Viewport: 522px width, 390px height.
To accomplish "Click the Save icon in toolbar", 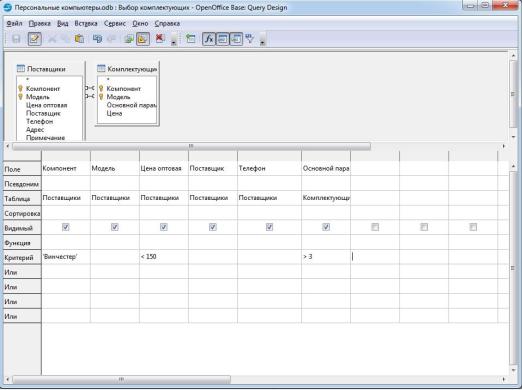I will coord(16,39).
